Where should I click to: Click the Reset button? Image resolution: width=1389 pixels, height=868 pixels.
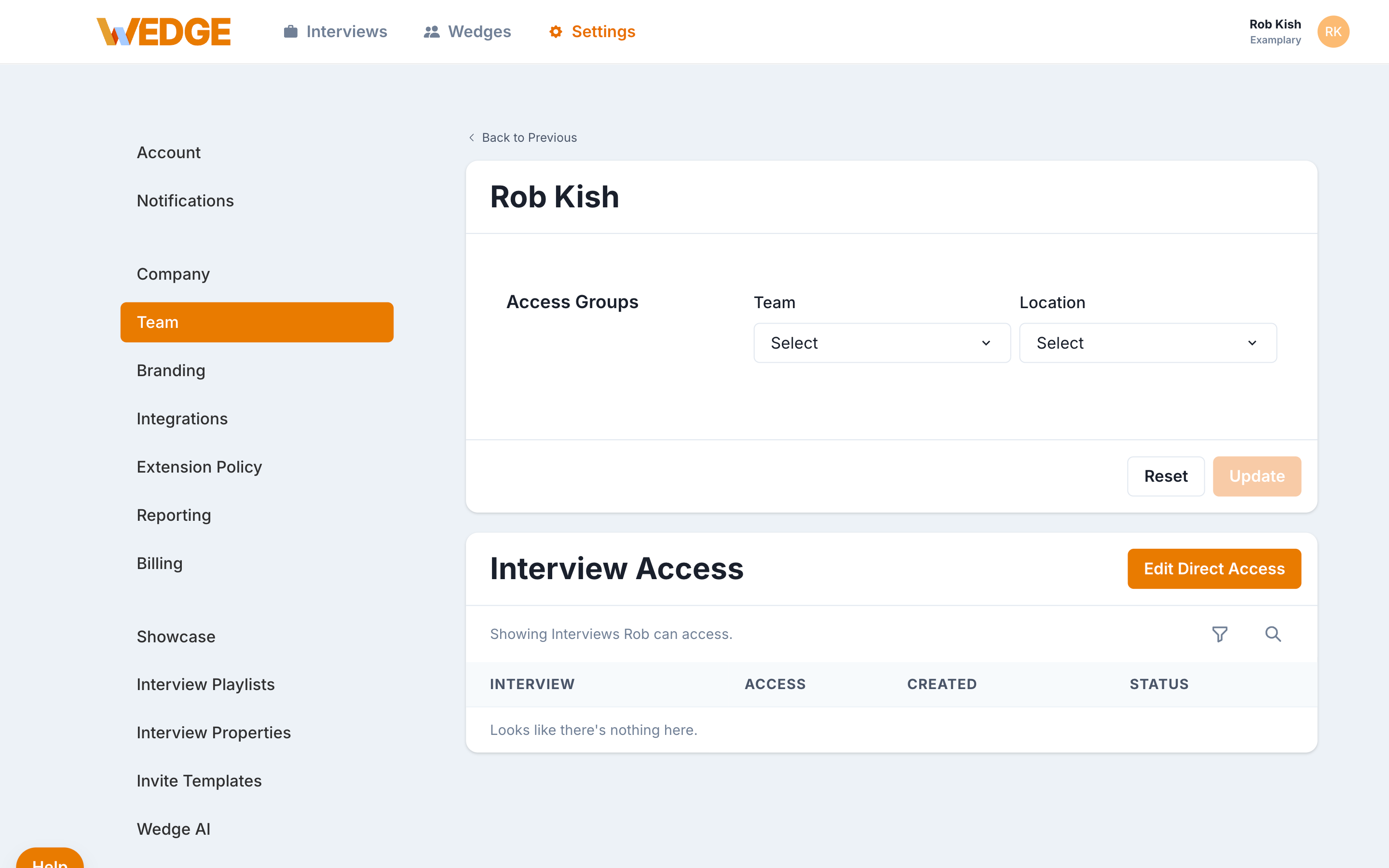[1166, 476]
